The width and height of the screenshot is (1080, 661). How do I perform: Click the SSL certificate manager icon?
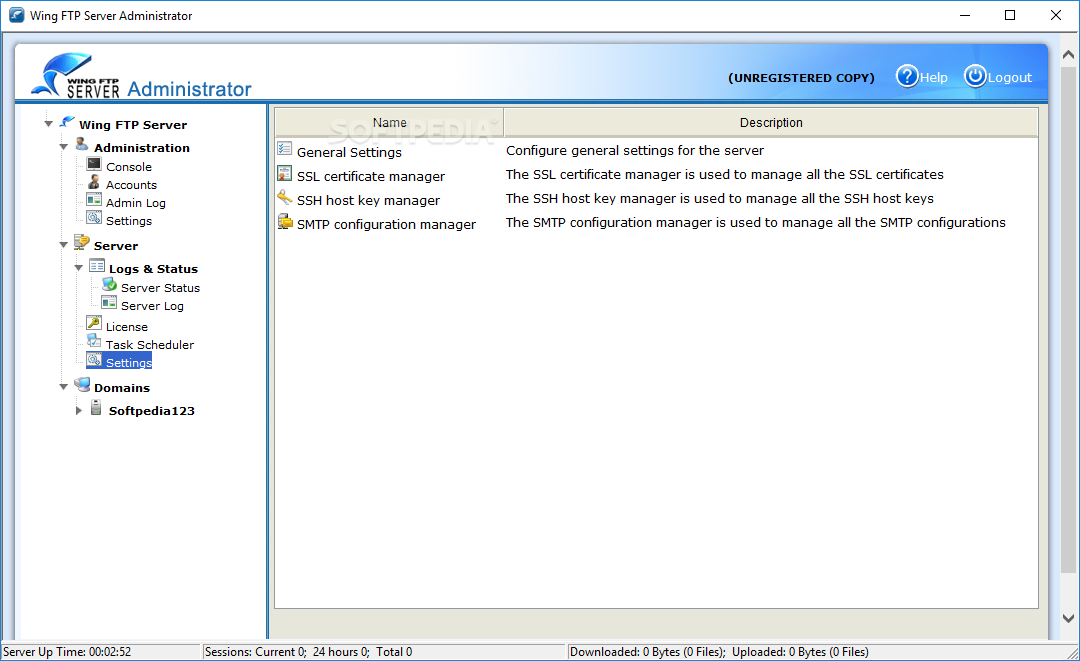click(x=284, y=173)
